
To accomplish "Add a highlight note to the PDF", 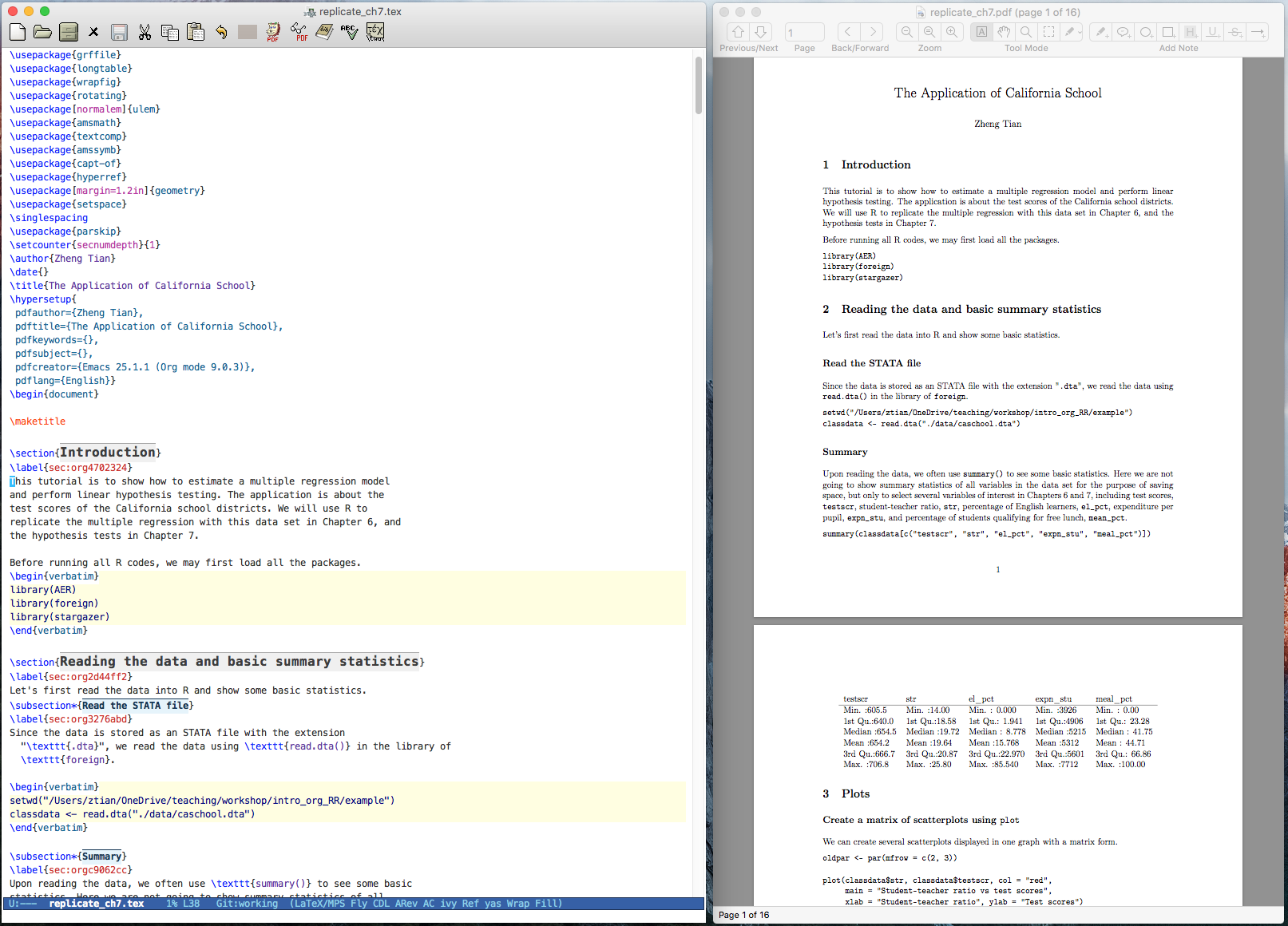I will coord(1191,32).
